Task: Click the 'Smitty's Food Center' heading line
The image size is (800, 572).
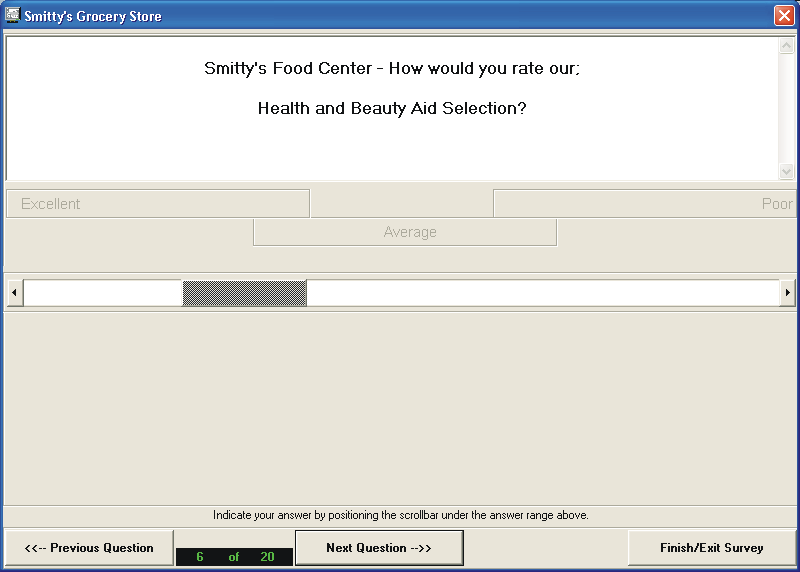Action: (392, 68)
